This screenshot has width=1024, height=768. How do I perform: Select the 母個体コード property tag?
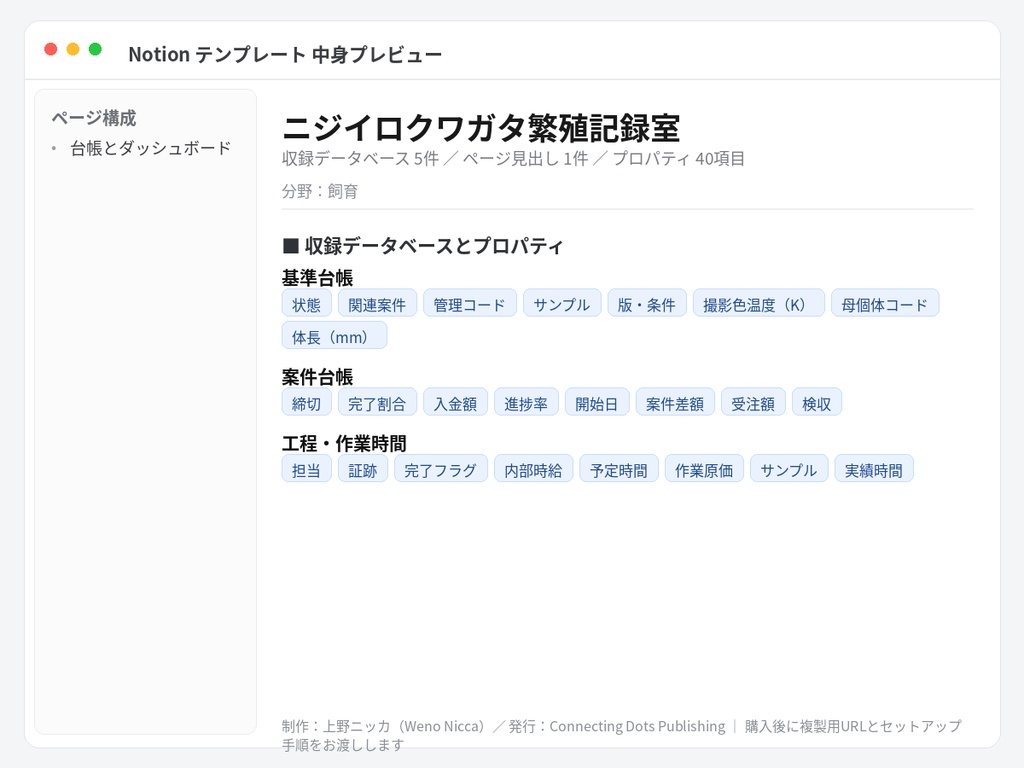pos(885,304)
